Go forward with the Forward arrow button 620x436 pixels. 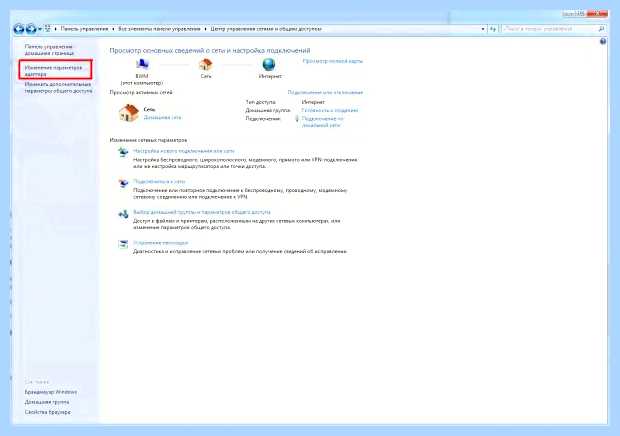pyautogui.click(x=31, y=29)
